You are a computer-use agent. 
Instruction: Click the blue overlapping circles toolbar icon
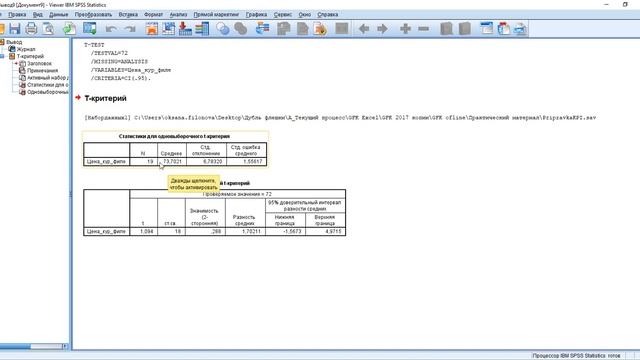coord(222,29)
